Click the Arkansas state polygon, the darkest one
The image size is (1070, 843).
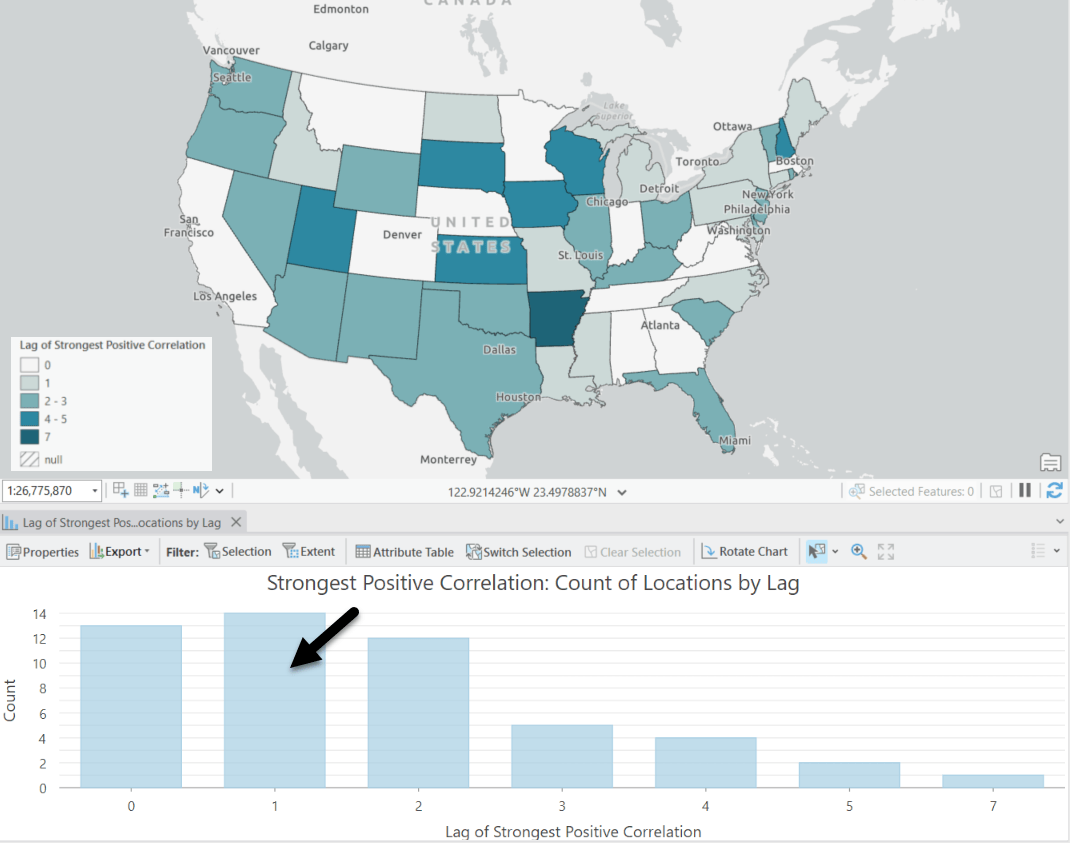pyautogui.click(x=556, y=319)
